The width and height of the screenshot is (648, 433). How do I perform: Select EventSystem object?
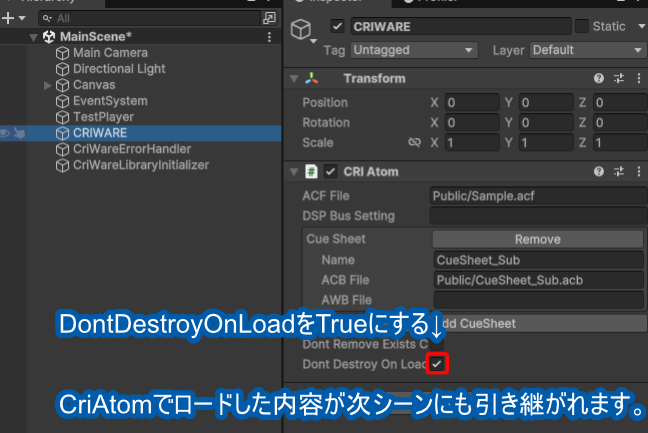(110, 101)
